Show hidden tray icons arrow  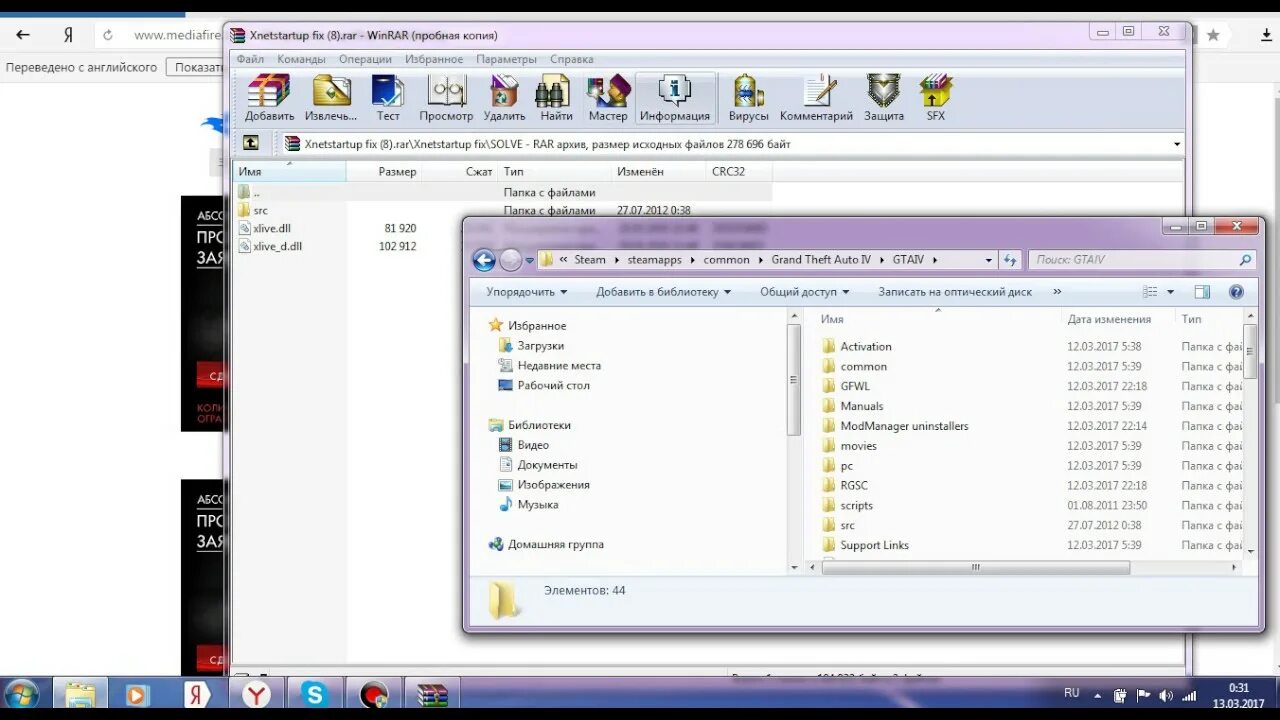(1097, 695)
